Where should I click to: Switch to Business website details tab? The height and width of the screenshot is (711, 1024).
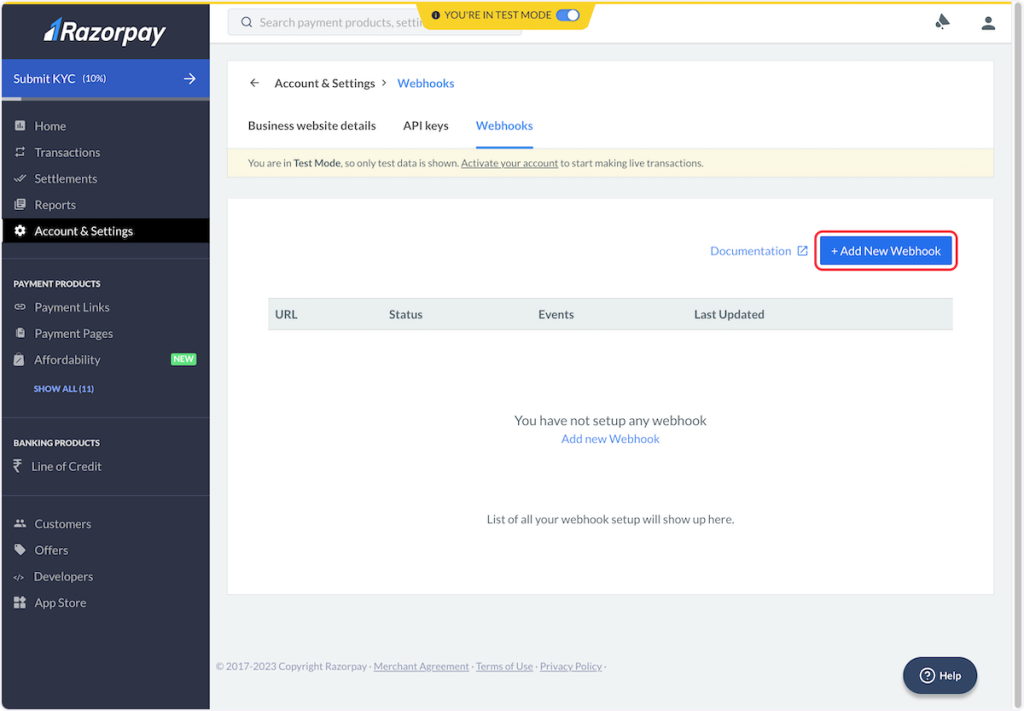[x=312, y=126]
